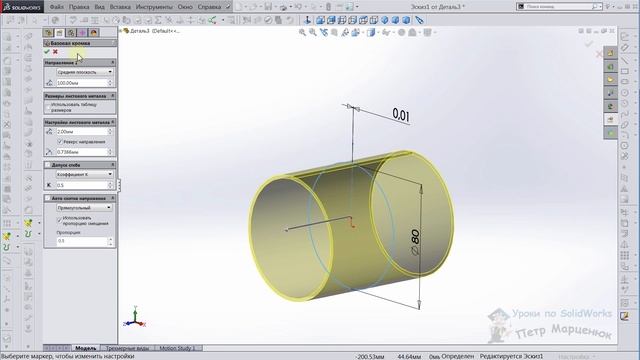Open the 'Средняя плоскость' end condition dropdown
This screenshot has width=640, height=360.
(84, 72)
